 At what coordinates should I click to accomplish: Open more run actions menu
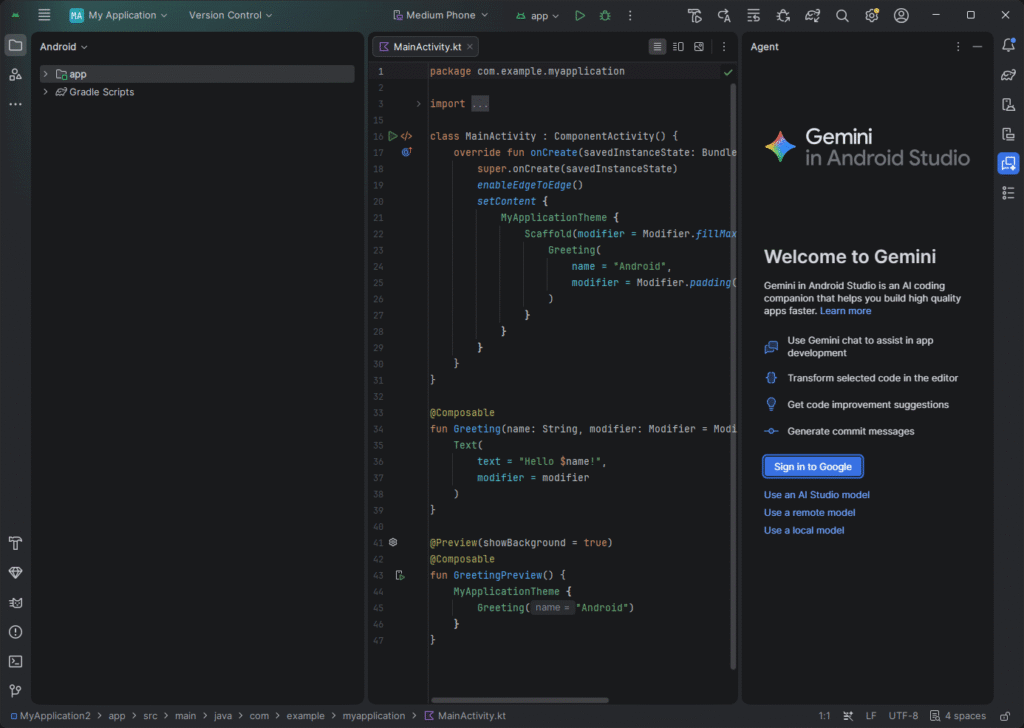pos(630,15)
